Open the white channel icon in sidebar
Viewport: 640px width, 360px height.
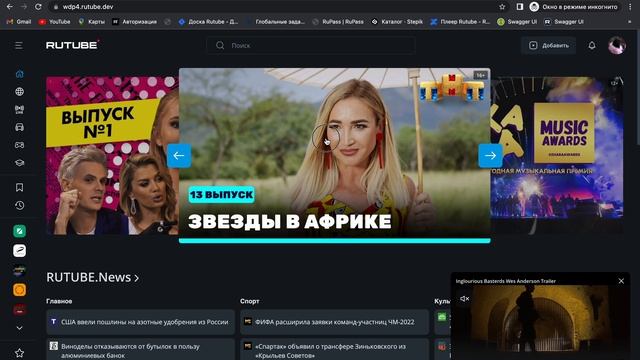(19, 251)
